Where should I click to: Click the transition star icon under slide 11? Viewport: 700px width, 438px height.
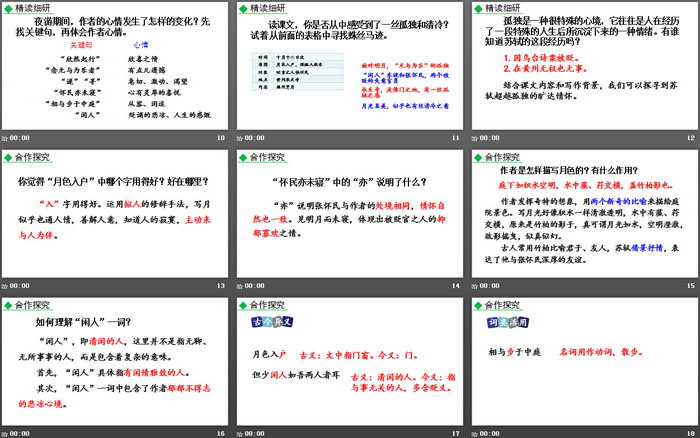coord(240,138)
